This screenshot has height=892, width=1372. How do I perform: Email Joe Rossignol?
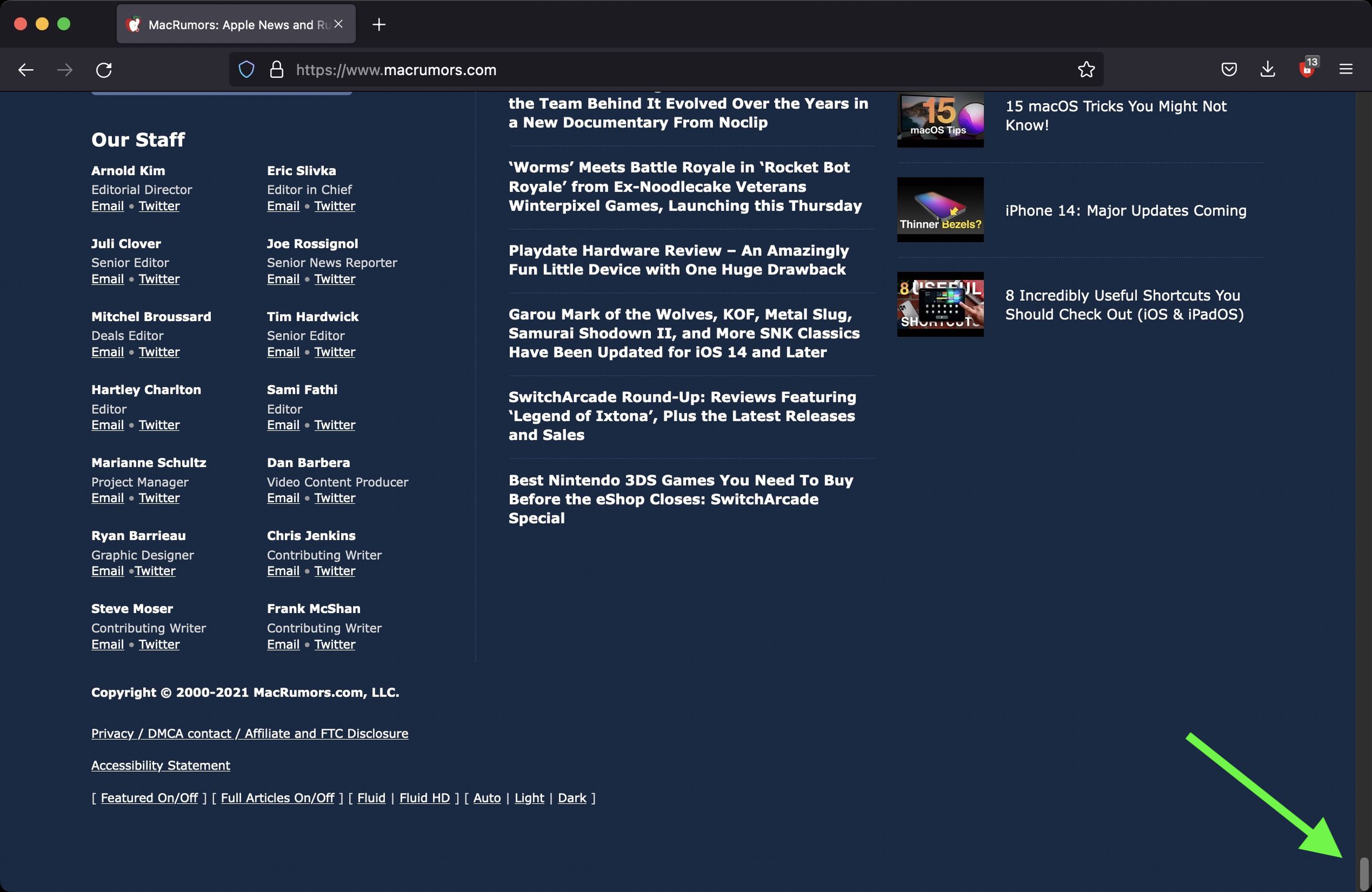point(283,279)
